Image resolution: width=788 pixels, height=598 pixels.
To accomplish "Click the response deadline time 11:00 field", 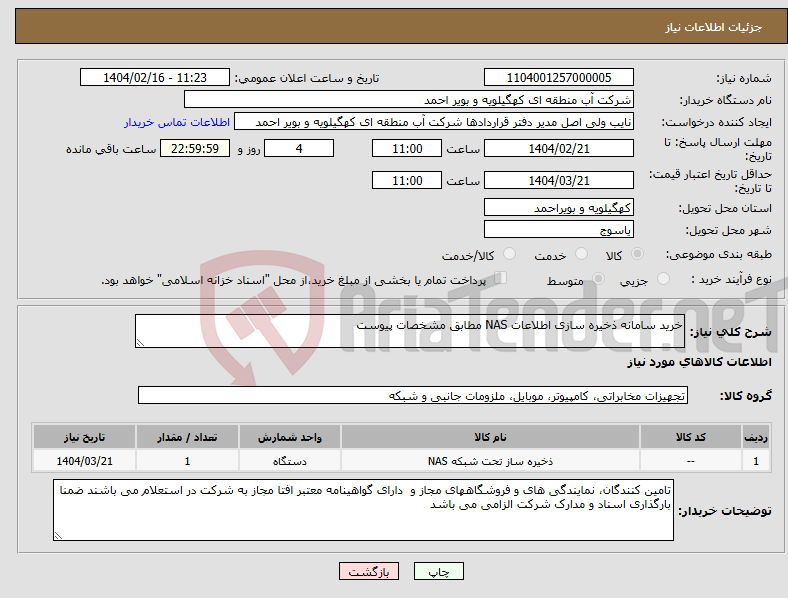I will click(x=407, y=148).
